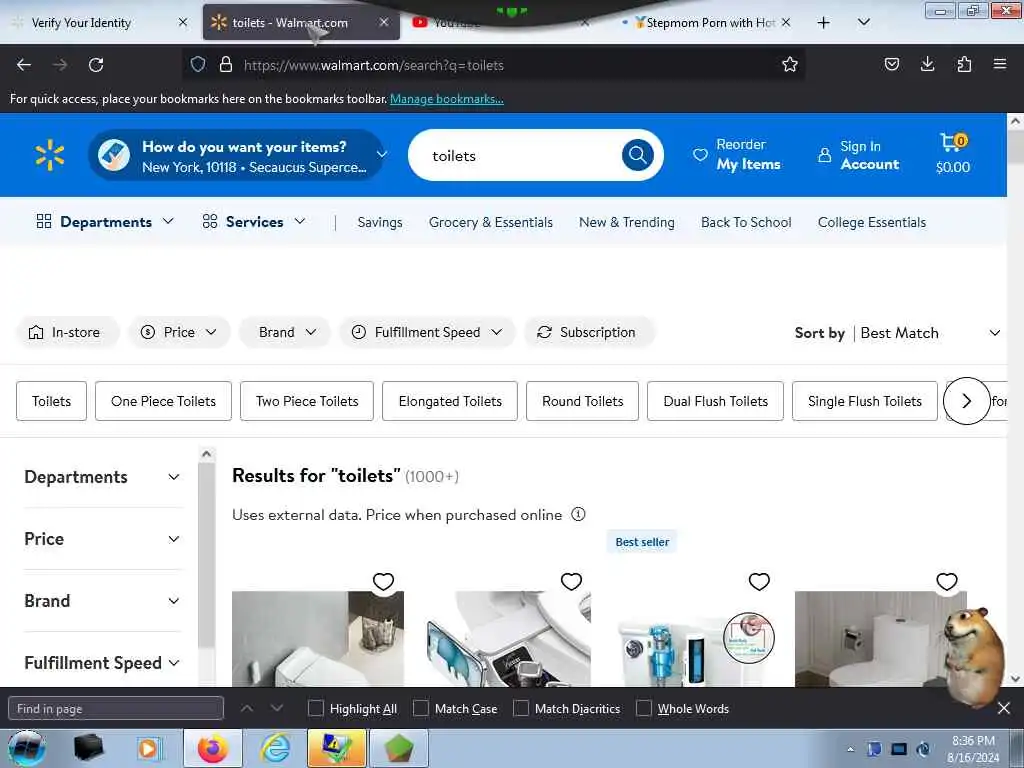Viewport: 1024px width, 768px height.
Task: Open the Save to Pocket icon
Action: tap(891, 64)
